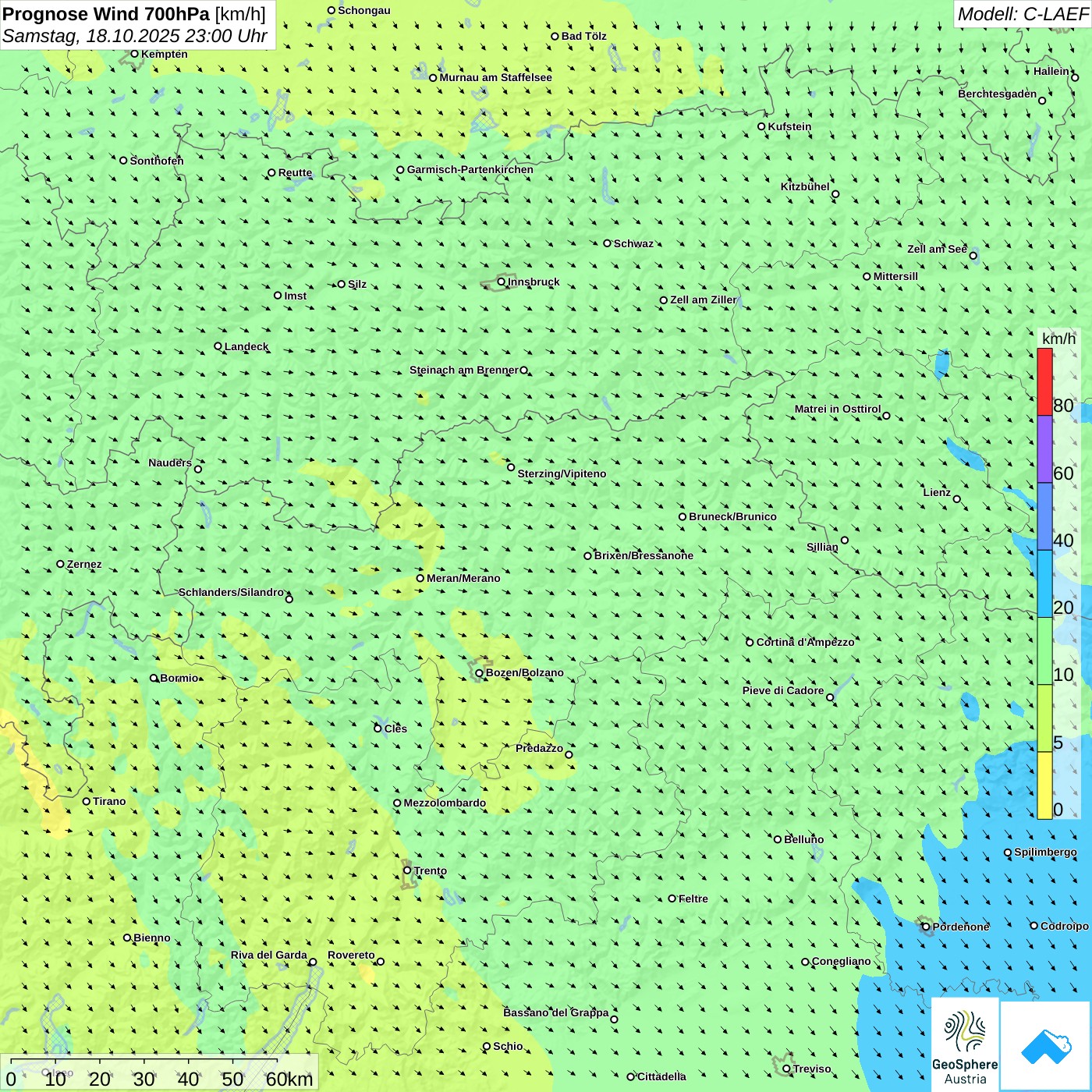Click the Kempten city label
This screenshot has height=1092, width=1092.
[x=164, y=54]
